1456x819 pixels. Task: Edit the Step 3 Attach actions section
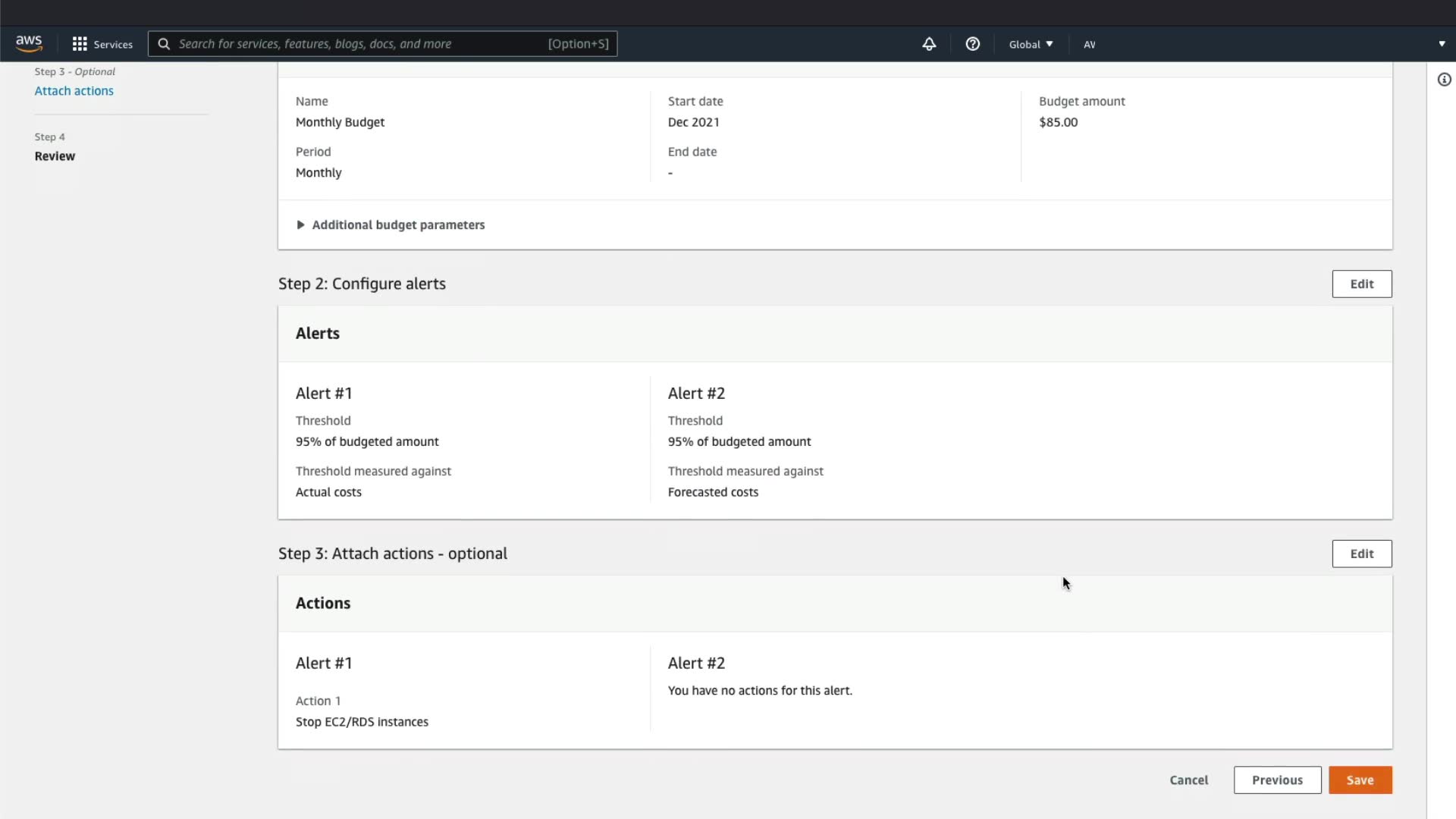click(1361, 554)
